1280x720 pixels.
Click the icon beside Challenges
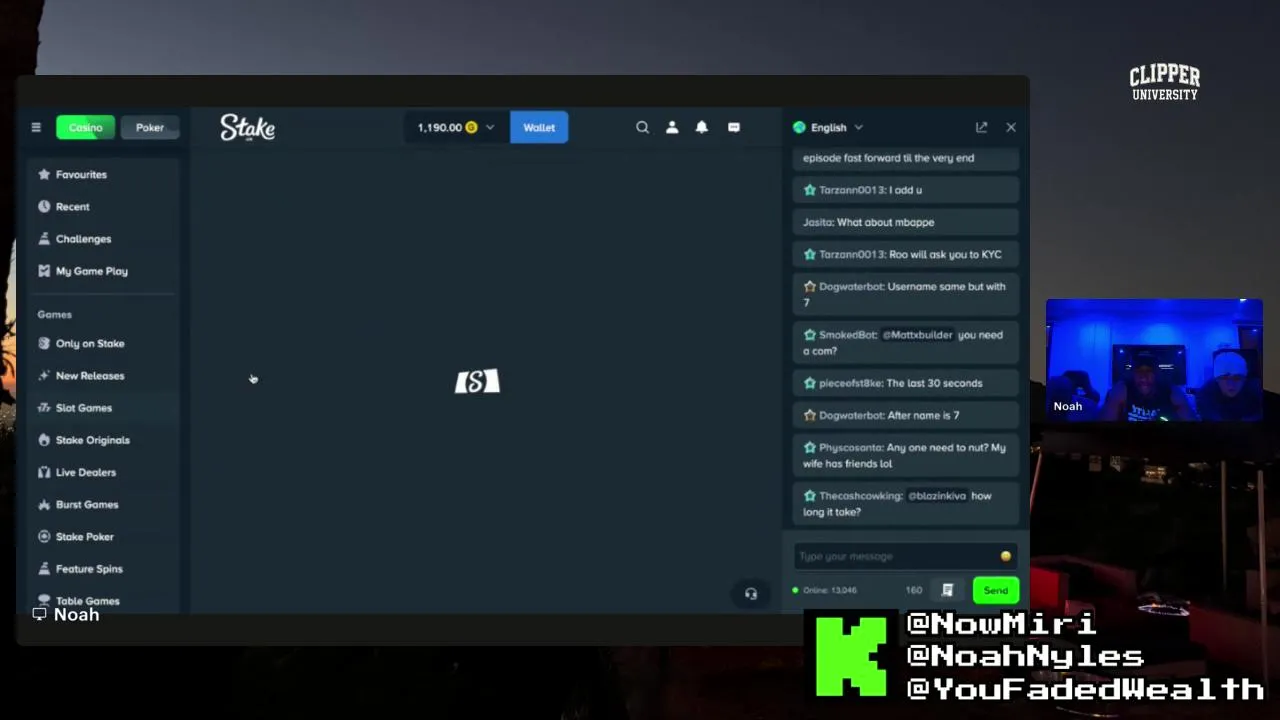click(44, 239)
